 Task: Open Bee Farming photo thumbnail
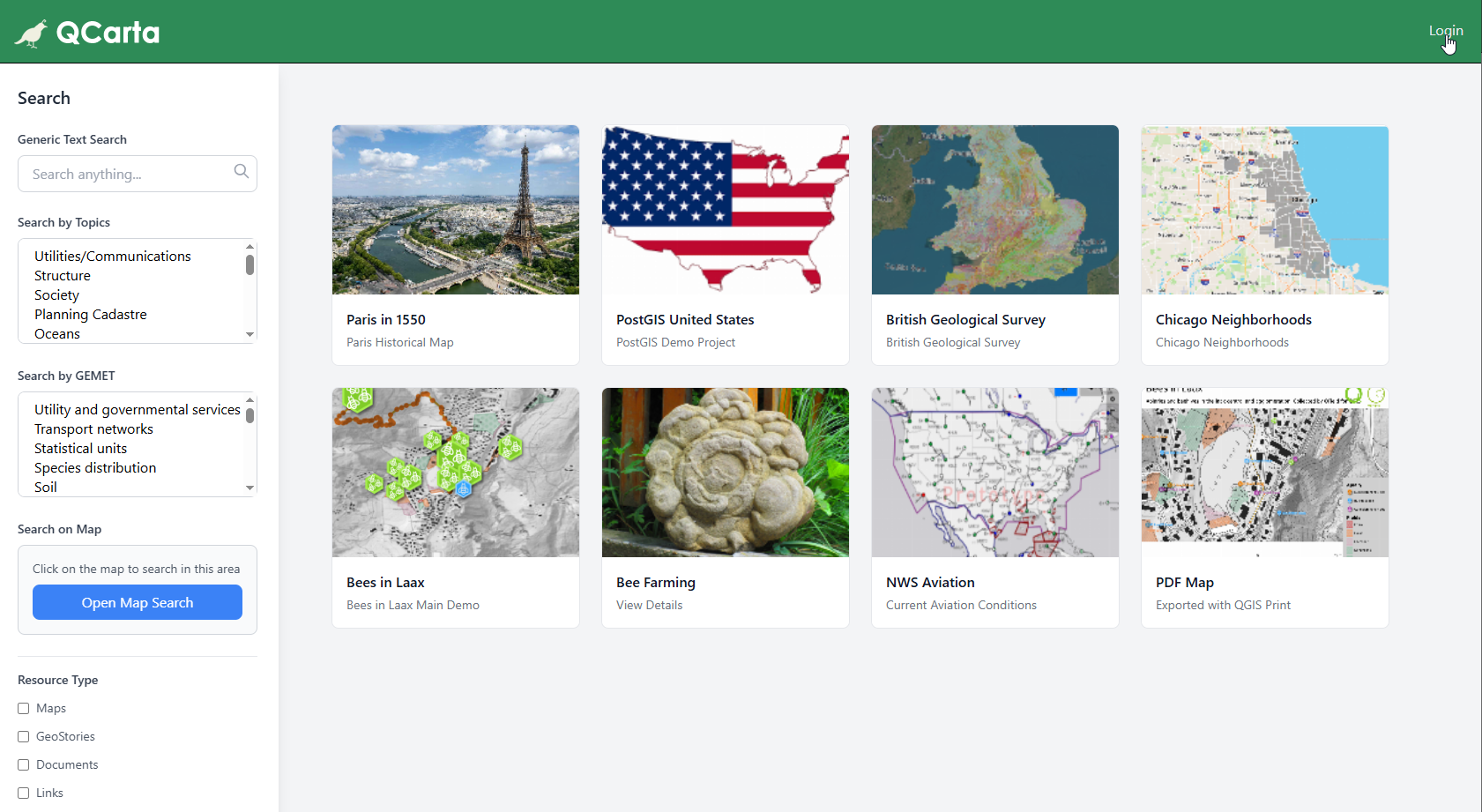coord(726,473)
